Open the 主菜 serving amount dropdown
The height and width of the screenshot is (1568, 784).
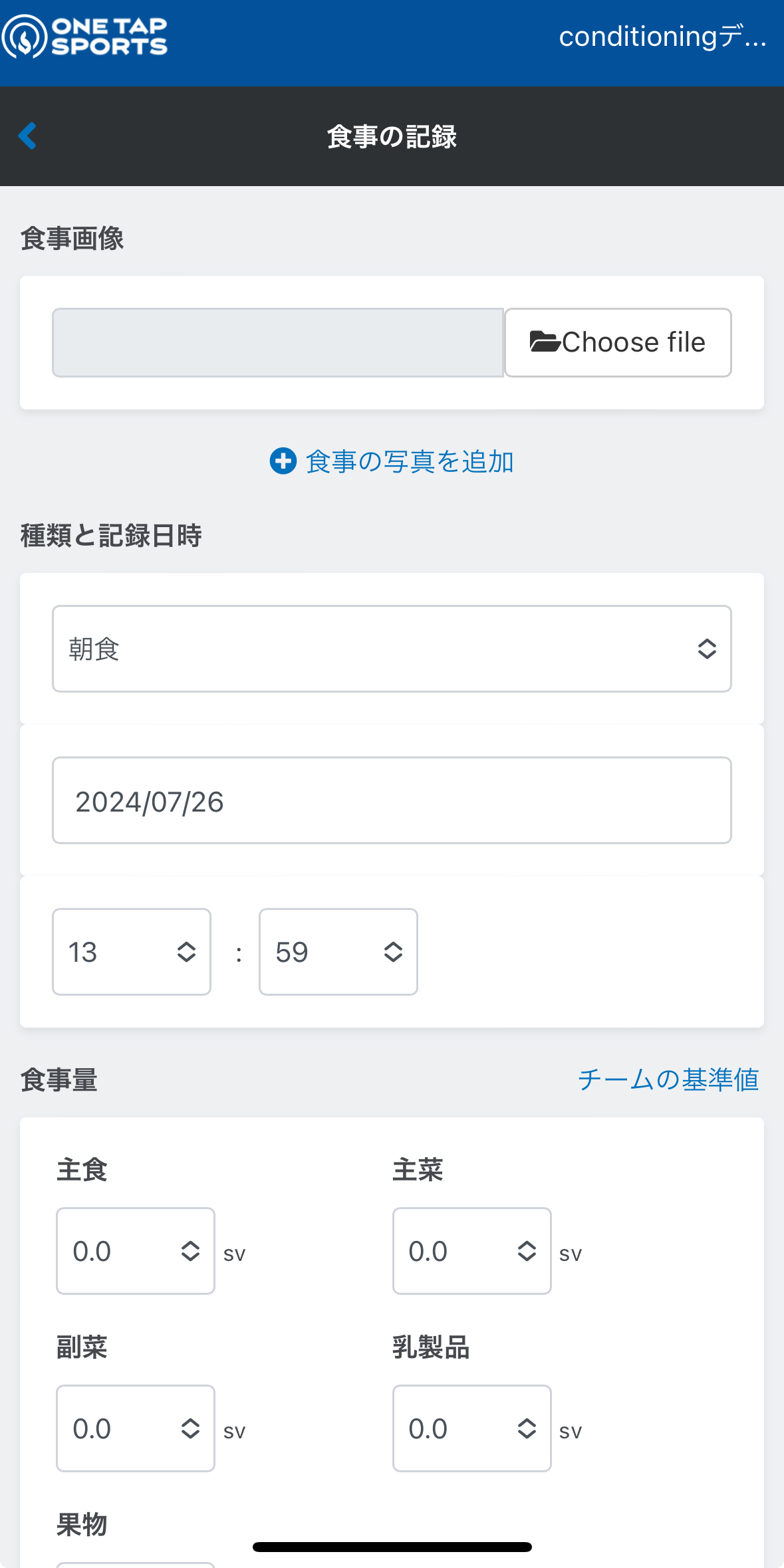[x=472, y=1251]
